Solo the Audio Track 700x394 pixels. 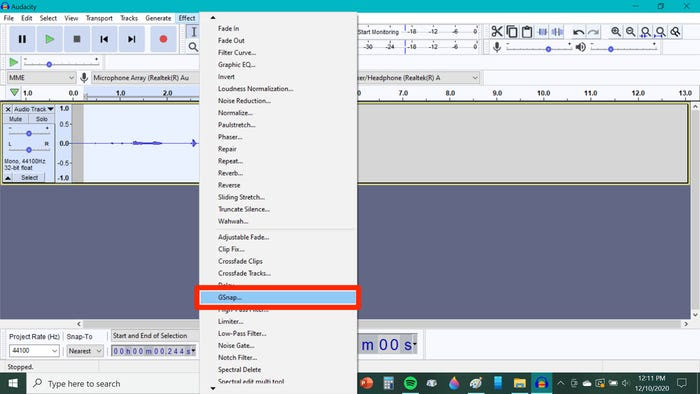[42, 119]
